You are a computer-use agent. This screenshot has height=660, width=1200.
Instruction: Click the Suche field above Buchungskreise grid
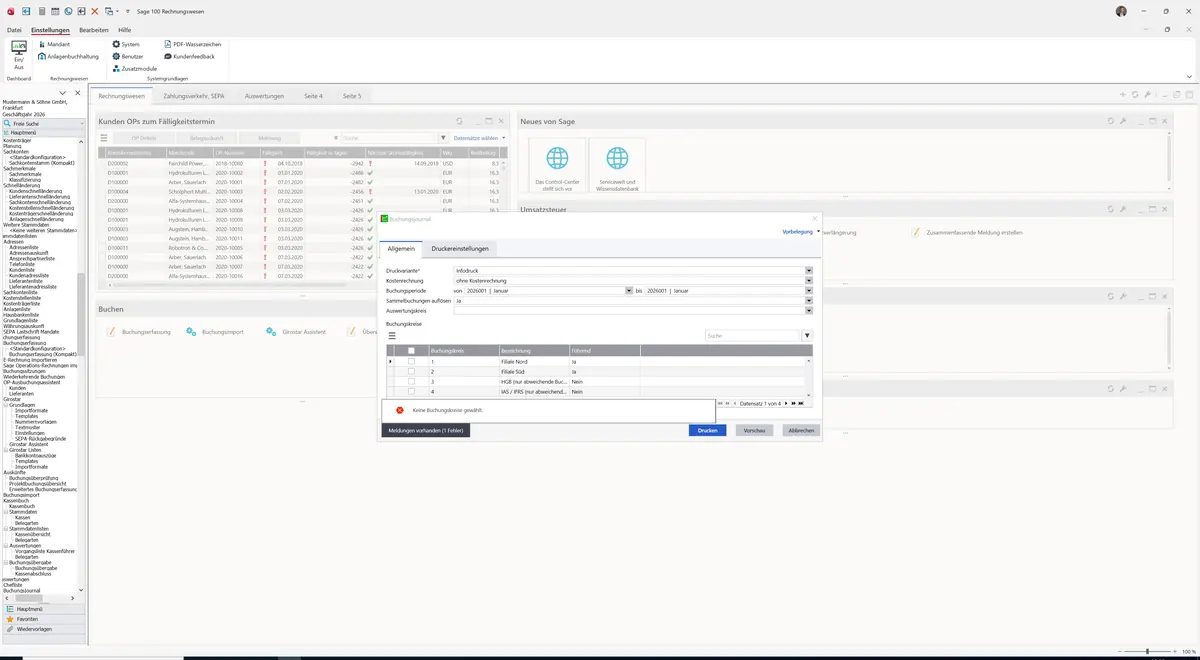751,336
